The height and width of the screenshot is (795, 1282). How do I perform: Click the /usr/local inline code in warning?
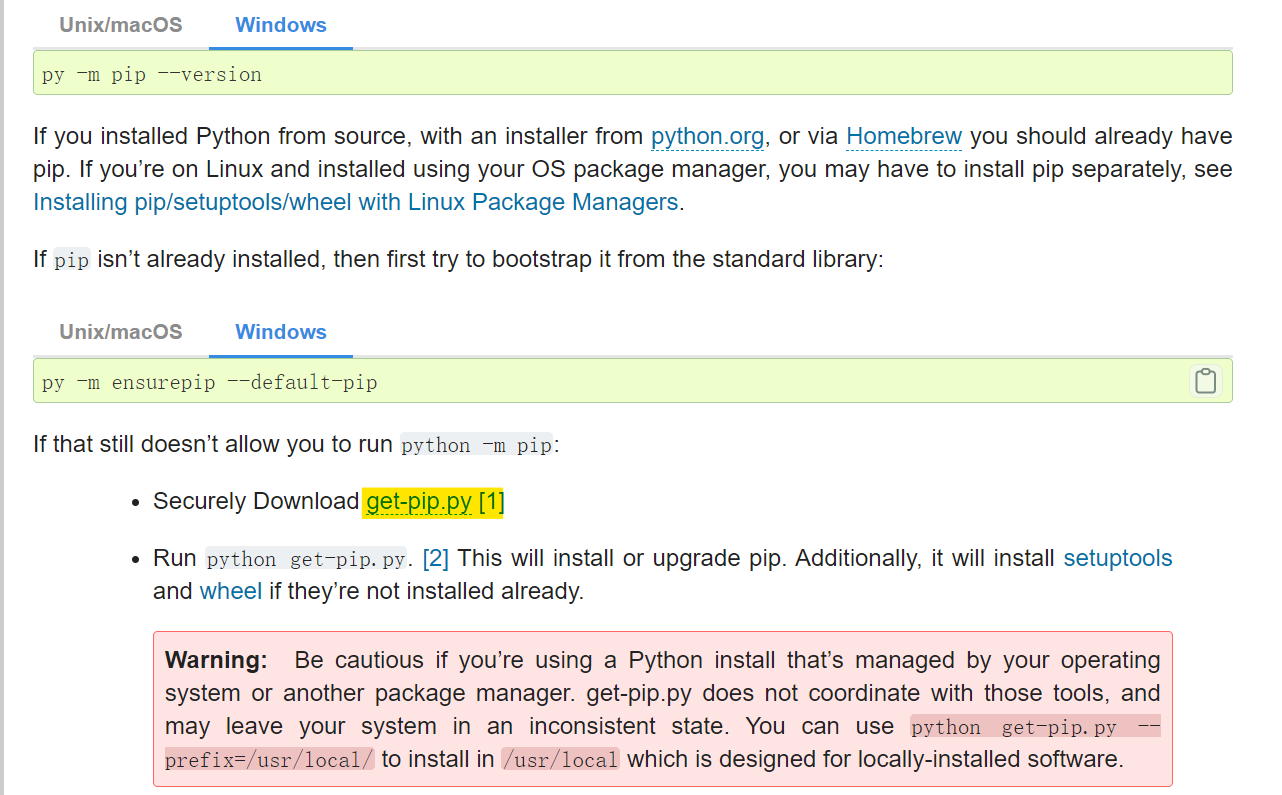[560, 760]
